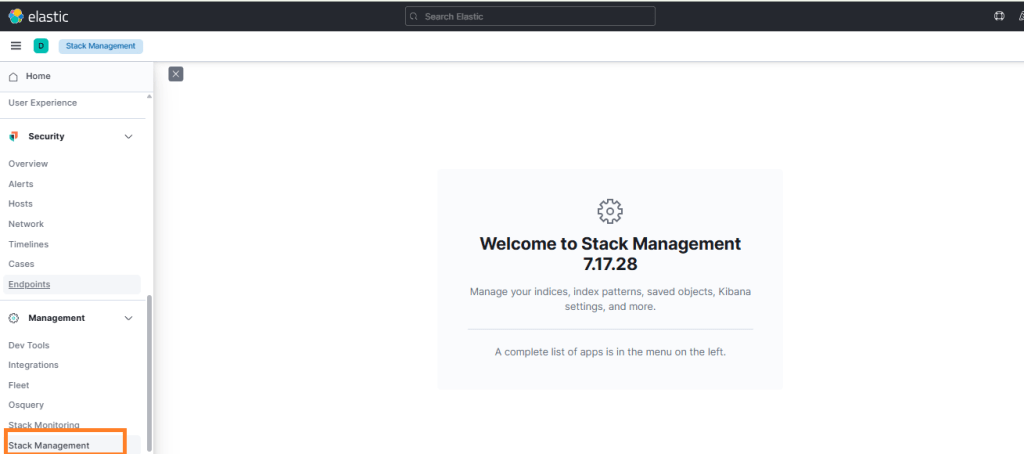Viewport: 1024px width, 454px height.
Task: Click the Security section shield icon
Action: pyautogui.click(x=14, y=136)
